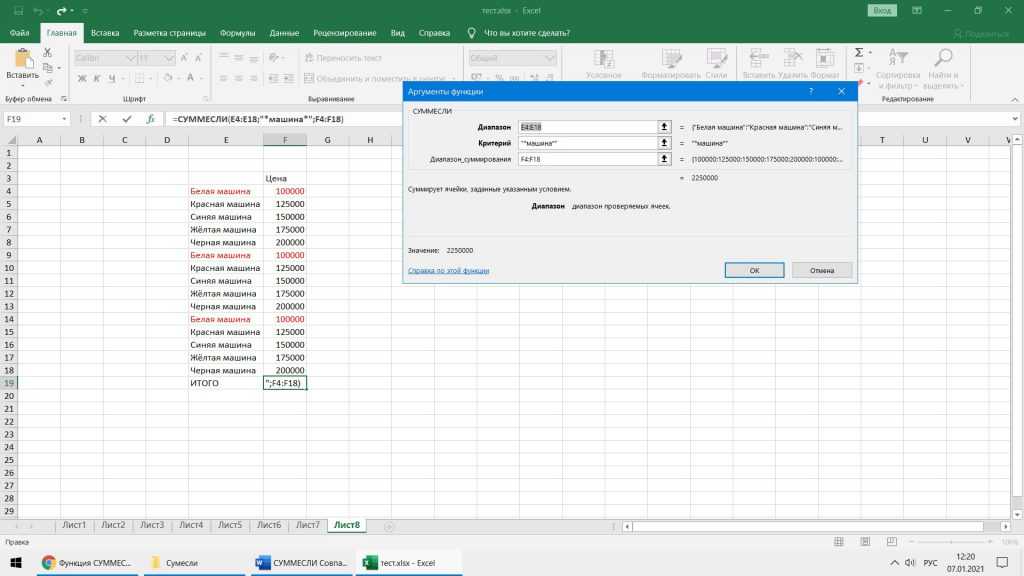
Task: Toggle italic К formatting
Action: click(97, 78)
